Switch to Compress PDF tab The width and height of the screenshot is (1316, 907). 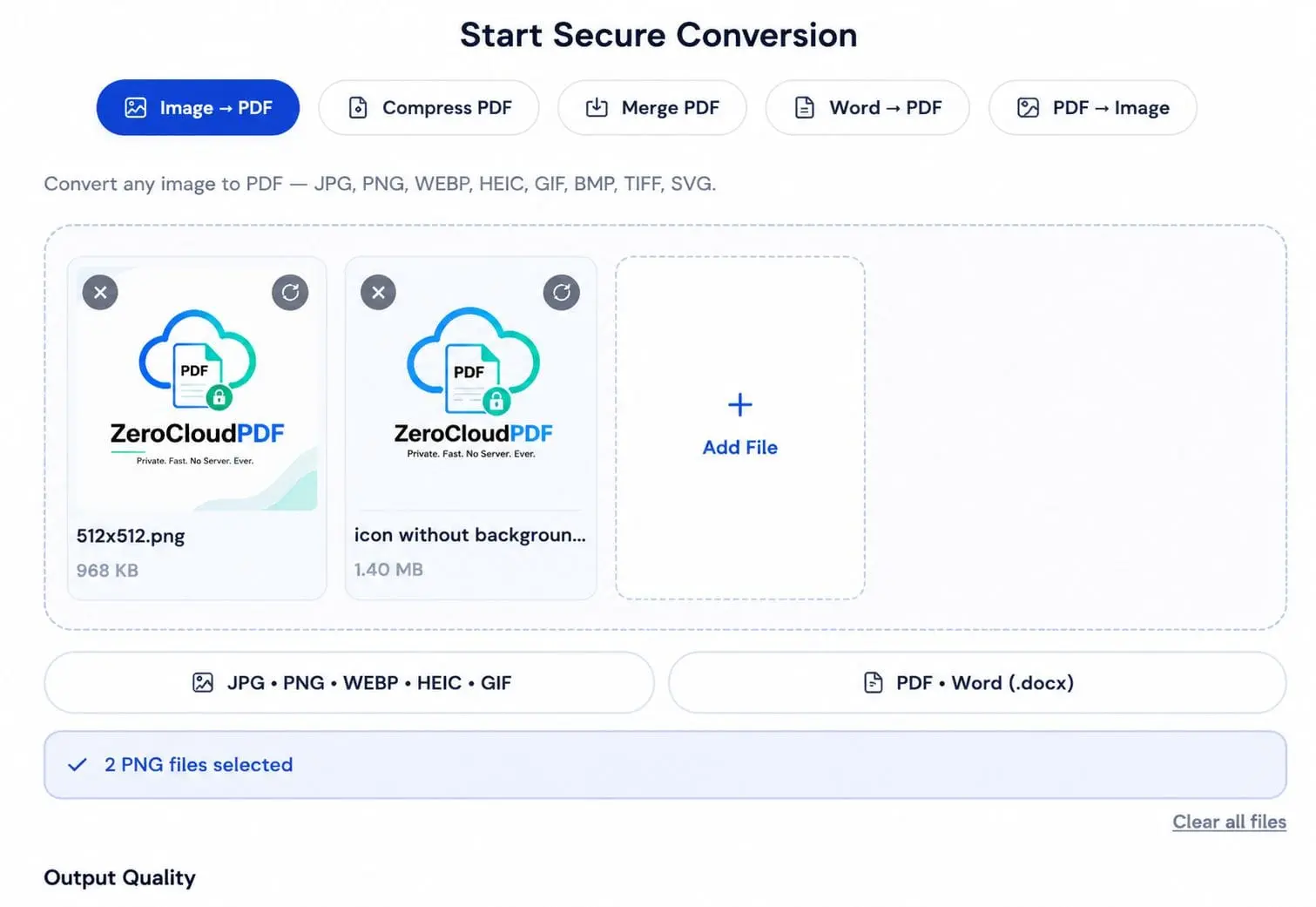[x=429, y=108]
